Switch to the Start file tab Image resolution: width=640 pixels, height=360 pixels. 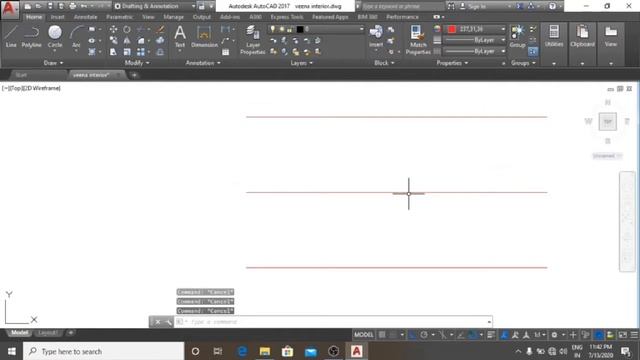[21, 75]
